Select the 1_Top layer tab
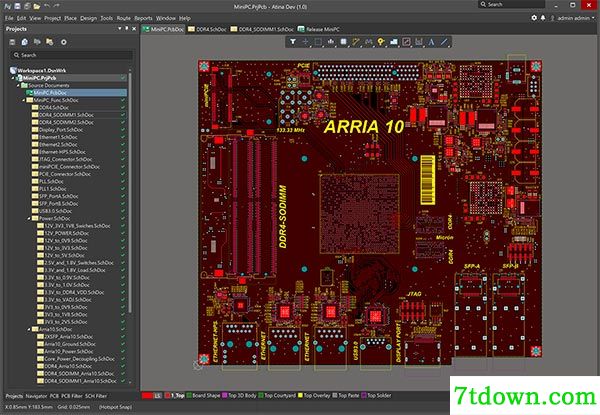Screen dimensions: 600x415 [x=174, y=396]
